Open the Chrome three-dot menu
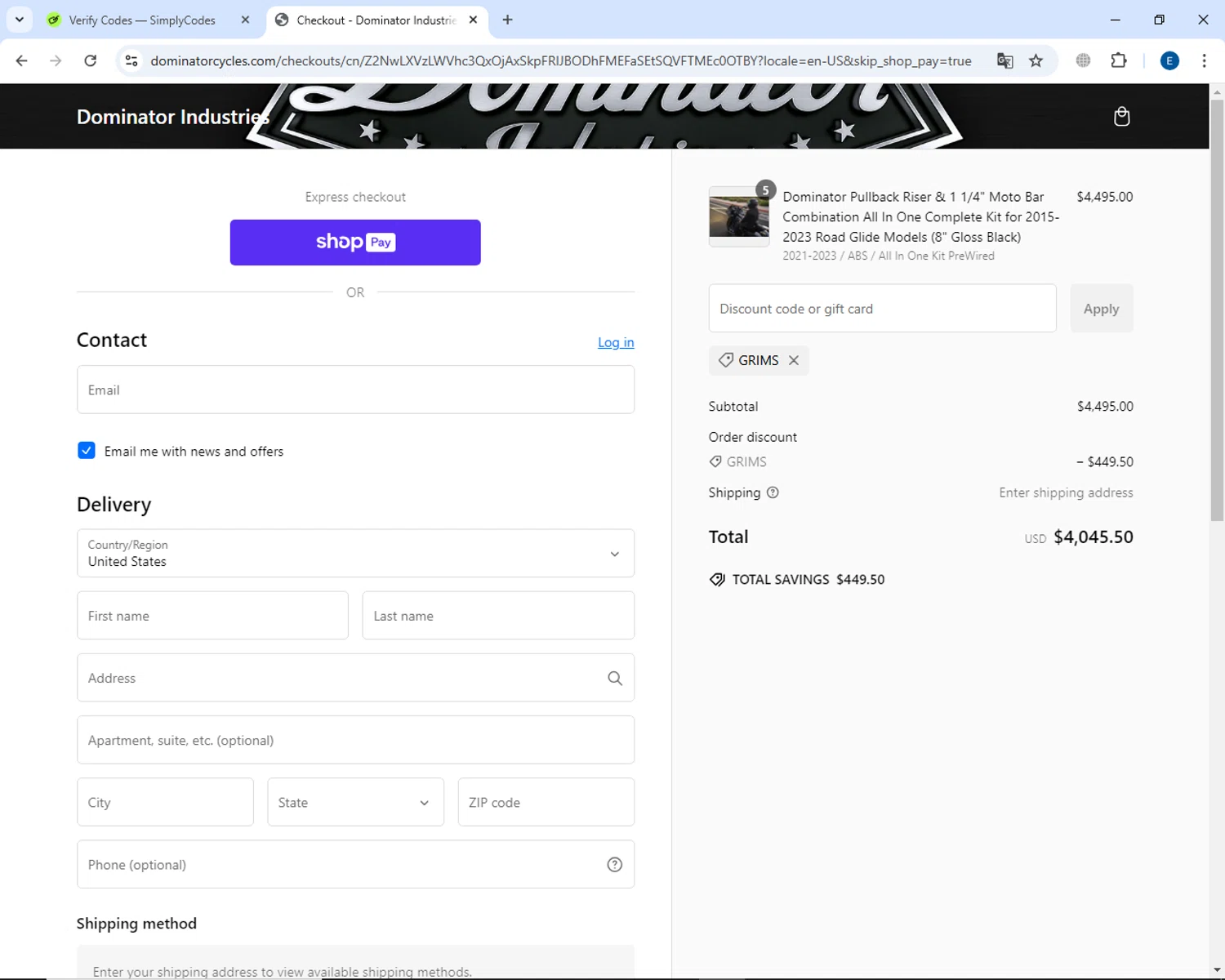Viewport: 1225px width, 980px height. (x=1204, y=60)
